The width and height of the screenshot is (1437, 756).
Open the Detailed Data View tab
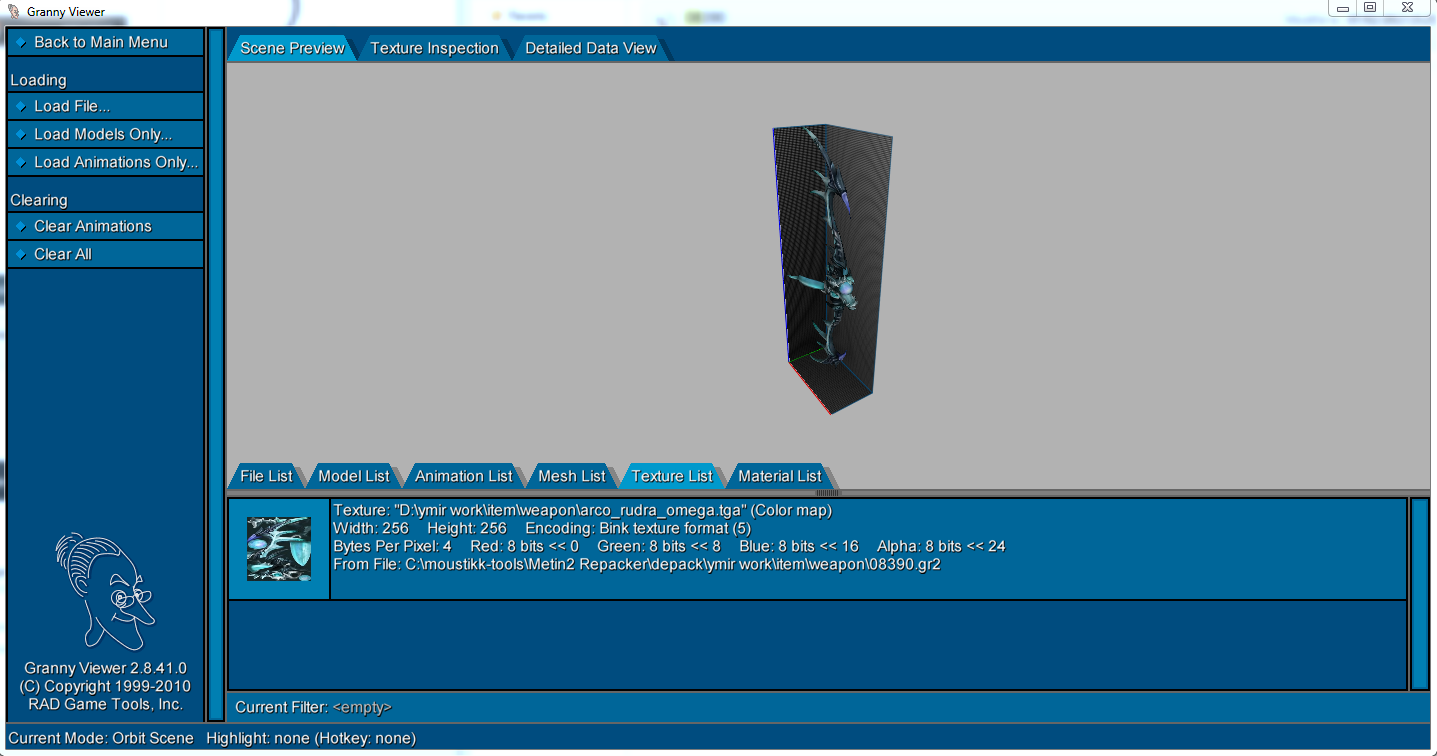point(591,48)
